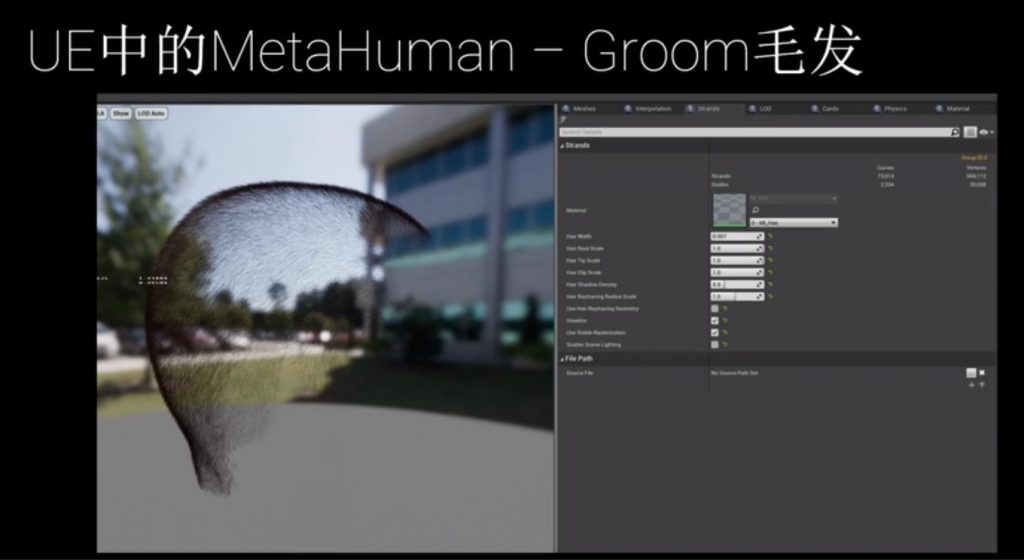This screenshot has height=560, width=1024.
Task: Reset Hair Tip Scale to default
Action: coord(771,260)
